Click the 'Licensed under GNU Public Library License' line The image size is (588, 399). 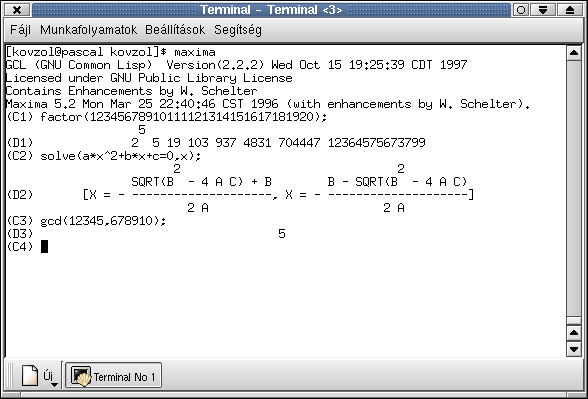point(149,78)
